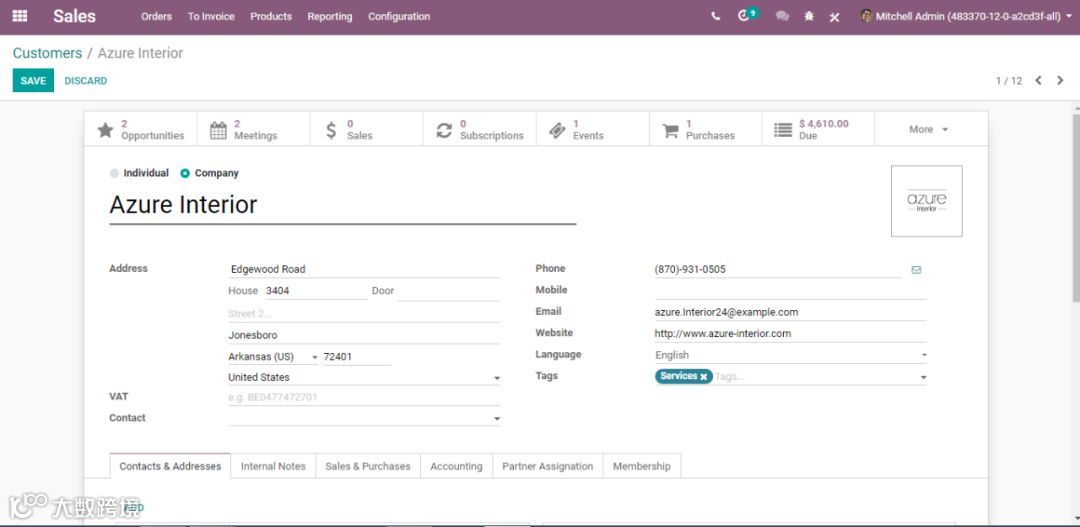Image resolution: width=1080 pixels, height=527 pixels.
Task: Switch to Sales & Purchases tab
Action: [x=368, y=466]
